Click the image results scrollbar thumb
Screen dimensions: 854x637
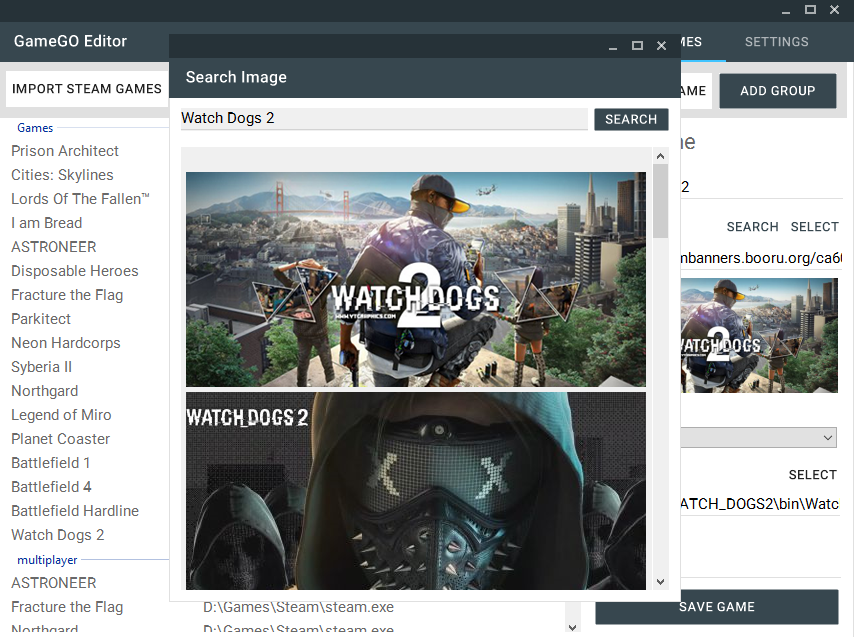[x=660, y=201]
